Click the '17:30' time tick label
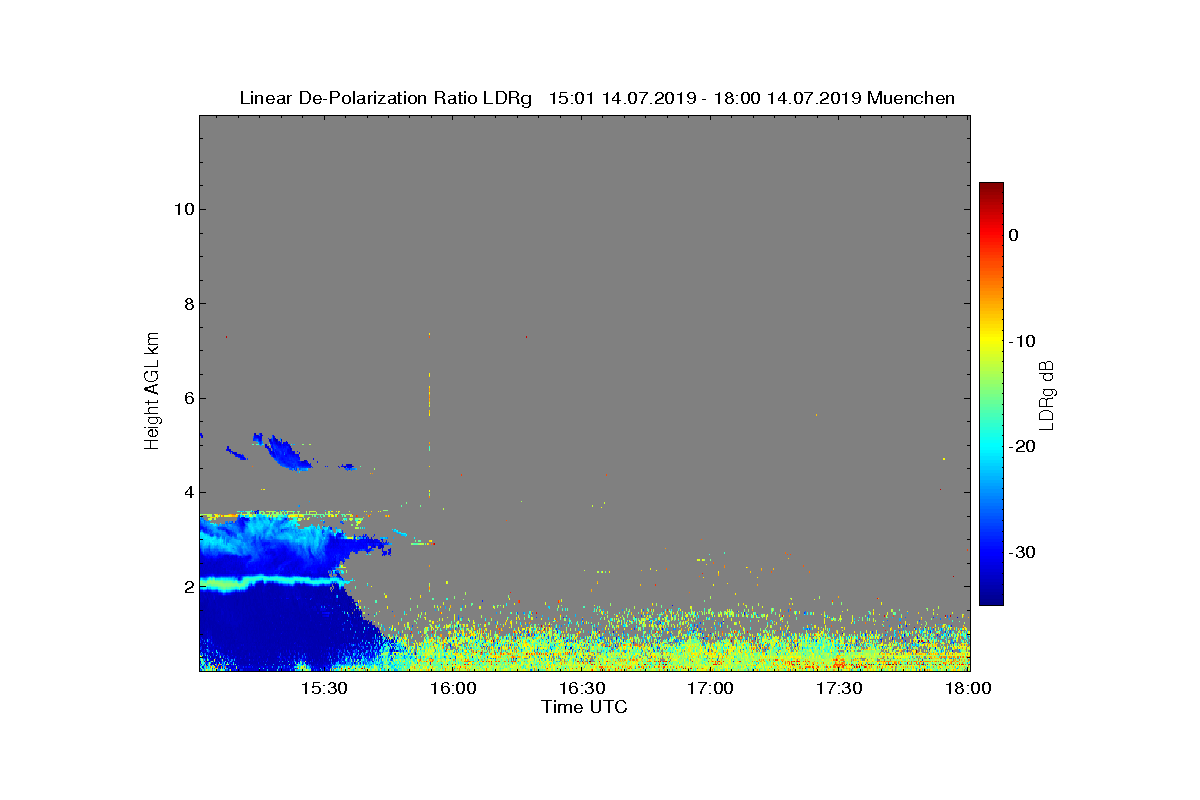Image resolution: width=1200 pixels, height=800 pixels. click(x=840, y=688)
